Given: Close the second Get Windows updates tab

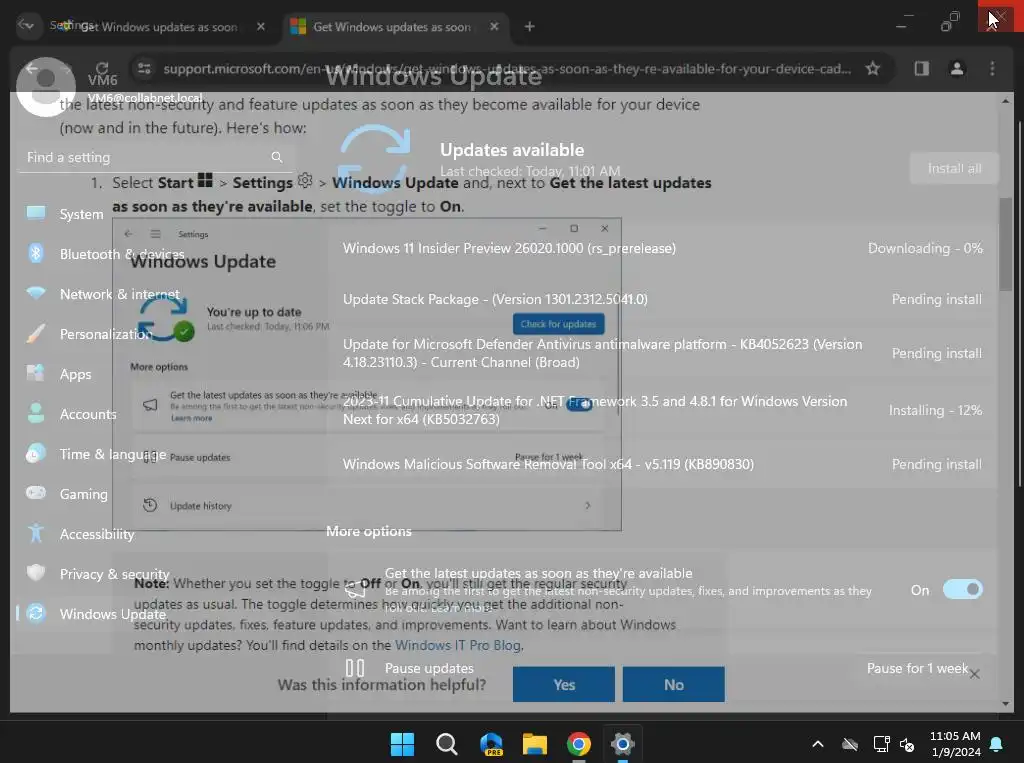Looking at the screenshot, I should pos(494,26).
